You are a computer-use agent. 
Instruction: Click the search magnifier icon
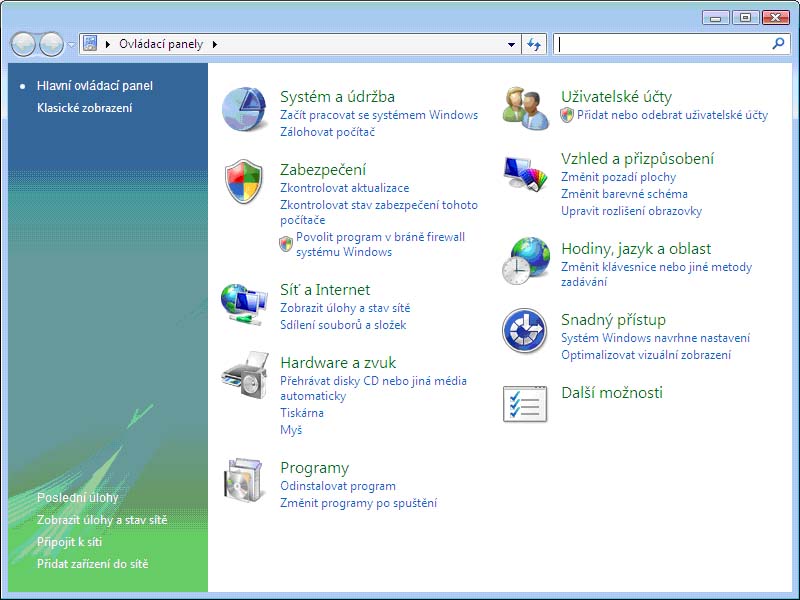779,44
